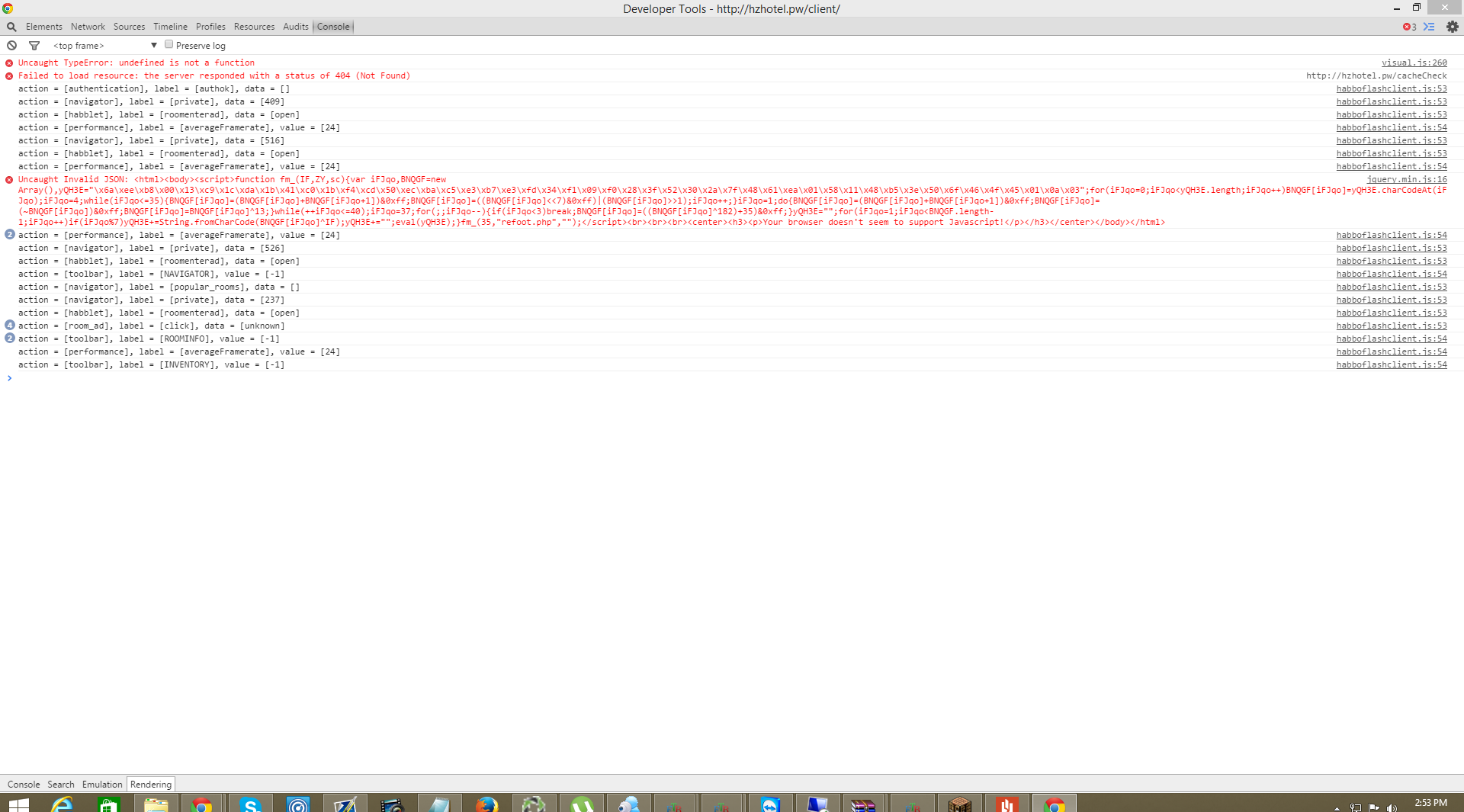
Task: Go to the Profiles tab
Action: pyautogui.click(x=210, y=27)
